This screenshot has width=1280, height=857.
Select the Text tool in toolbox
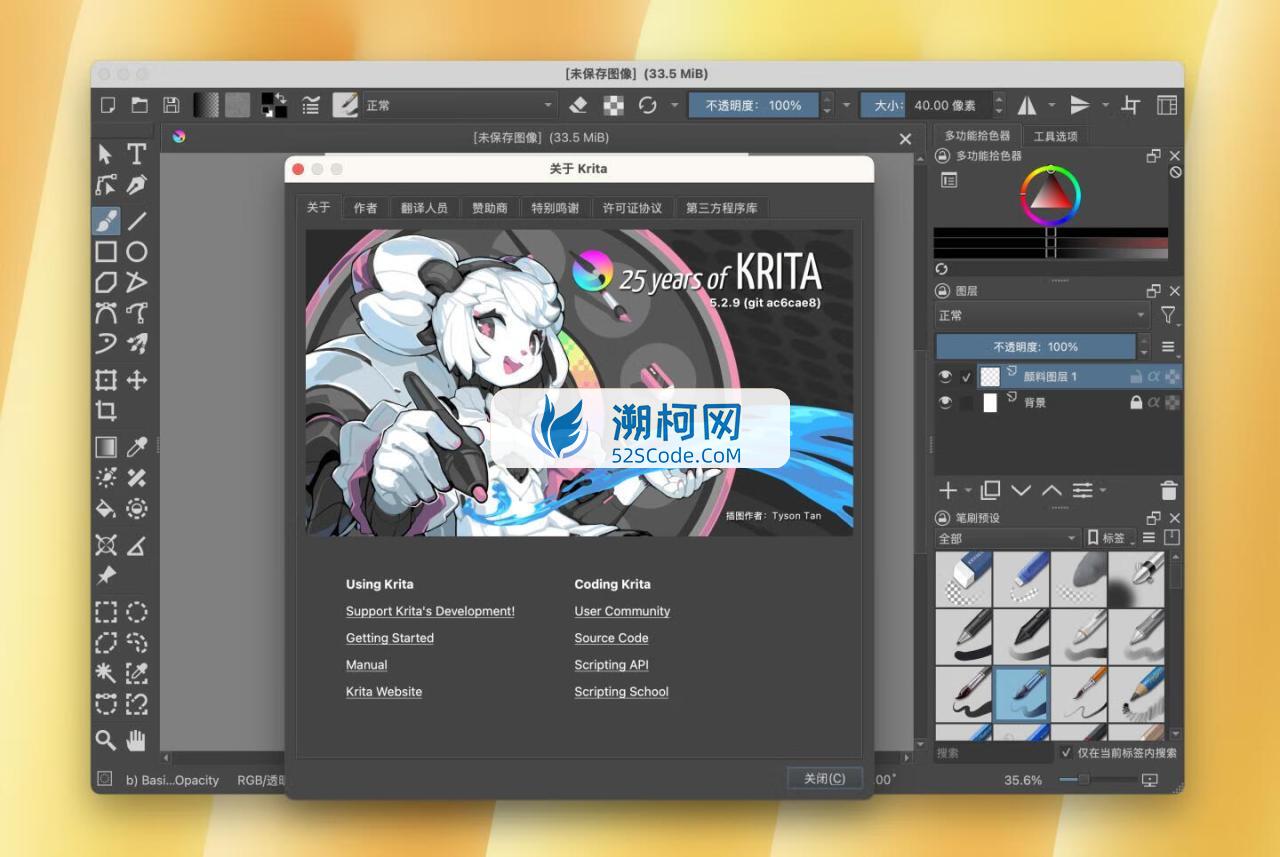(x=137, y=153)
